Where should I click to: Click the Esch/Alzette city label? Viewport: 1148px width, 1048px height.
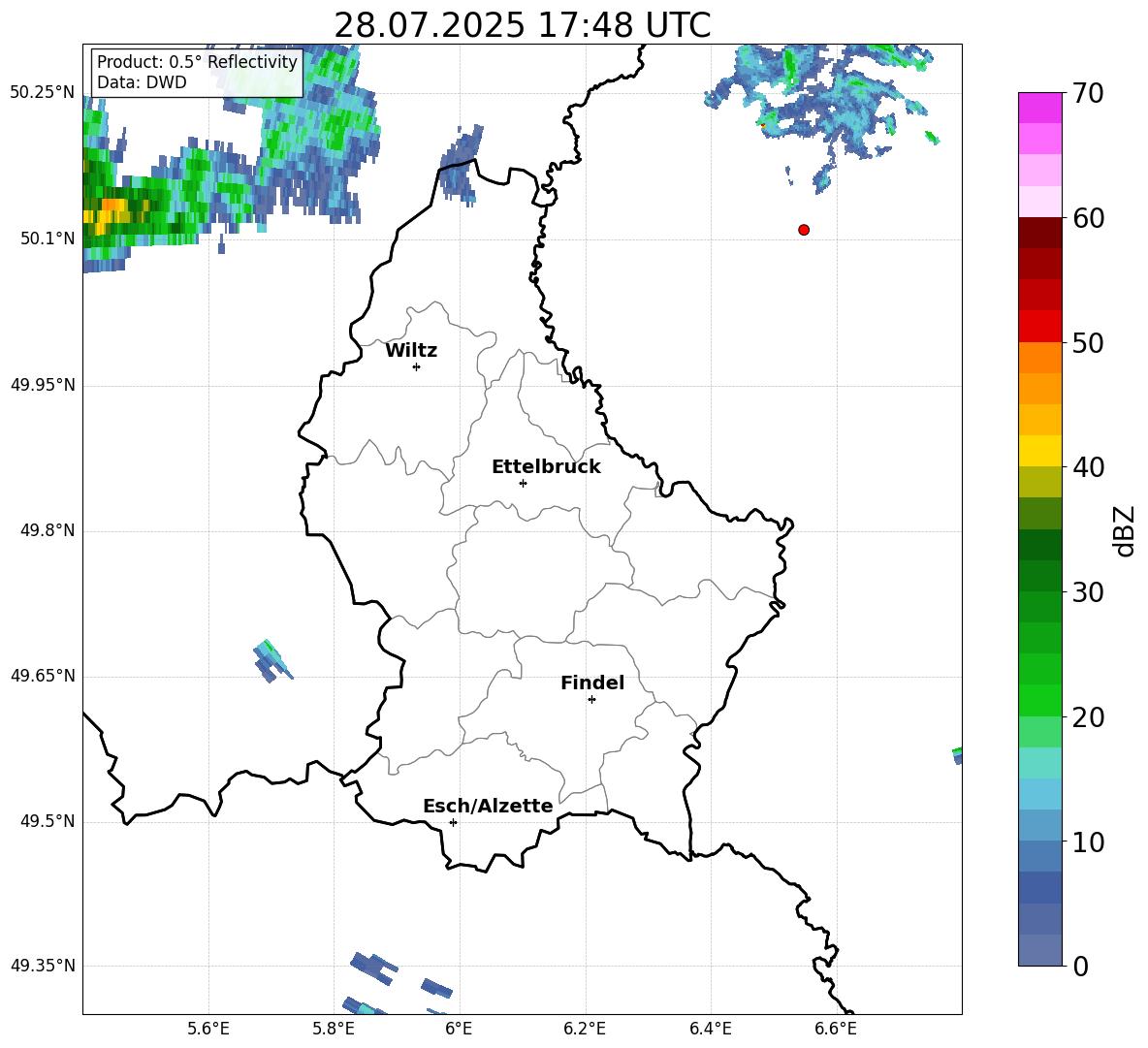489,806
